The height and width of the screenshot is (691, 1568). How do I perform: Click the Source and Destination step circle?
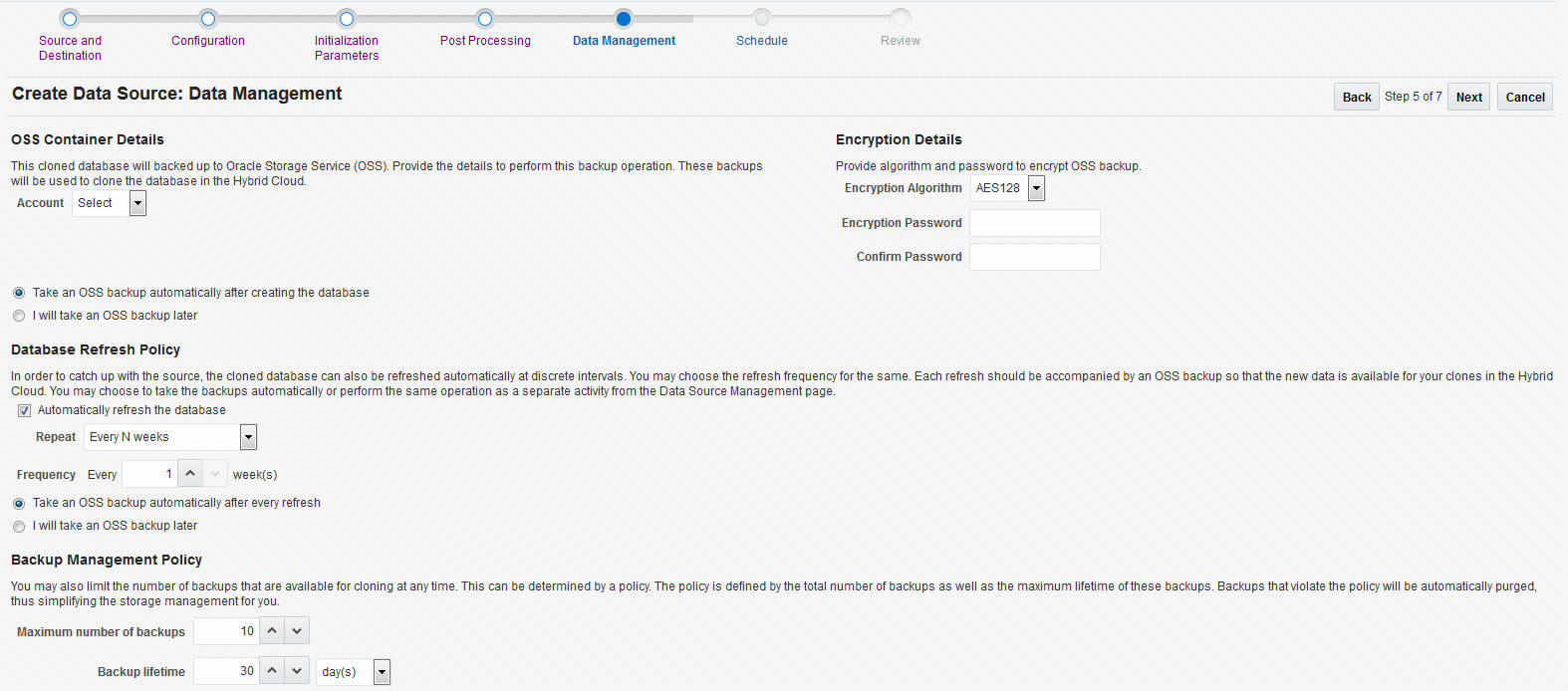(x=70, y=18)
